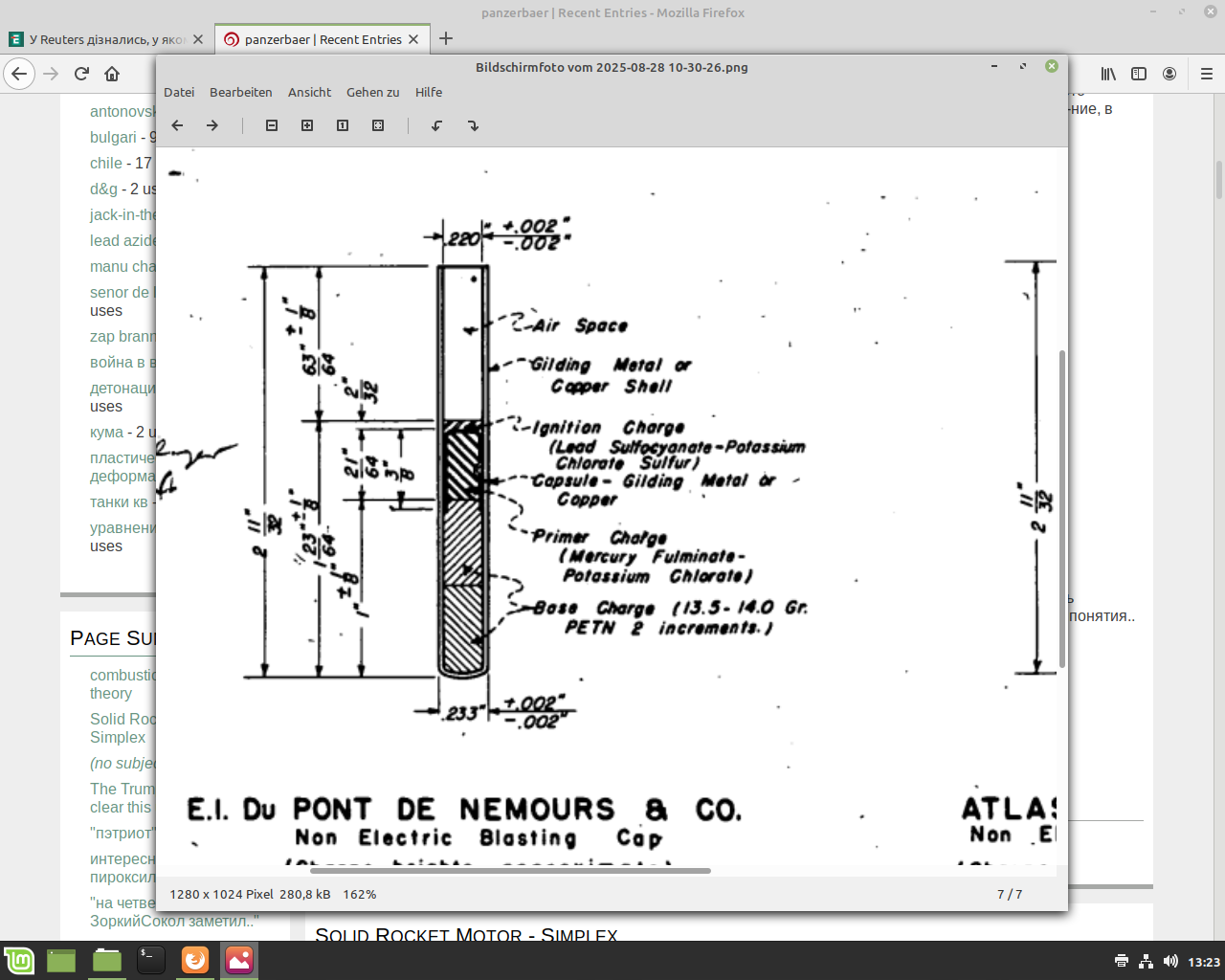Open volume tray icon
This screenshot has height=980, width=1225.
coord(1170,962)
